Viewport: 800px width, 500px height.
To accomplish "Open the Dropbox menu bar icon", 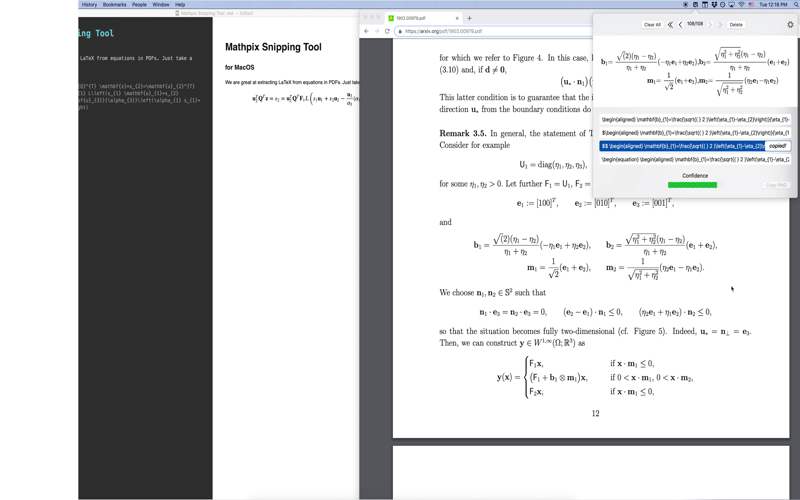I will coord(714,5).
